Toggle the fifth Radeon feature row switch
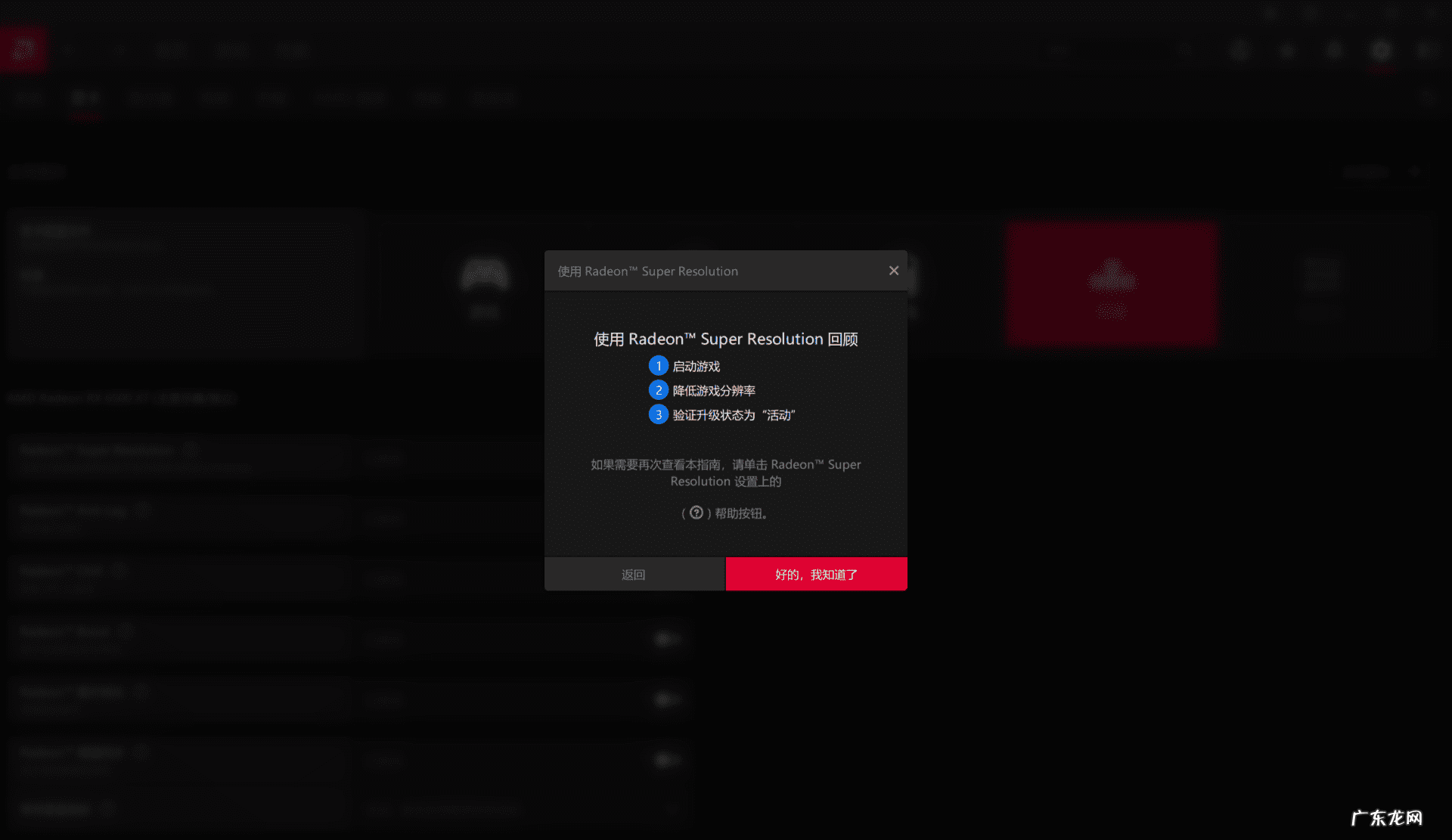This screenshot has width=1452, height=840. [x=666, y=699]
